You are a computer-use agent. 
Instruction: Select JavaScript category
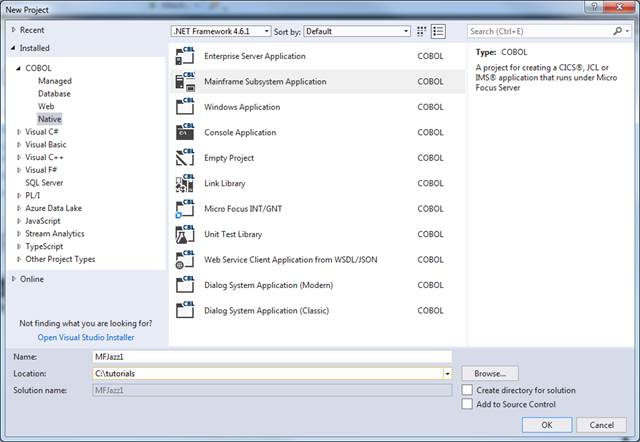click(43, 221)
